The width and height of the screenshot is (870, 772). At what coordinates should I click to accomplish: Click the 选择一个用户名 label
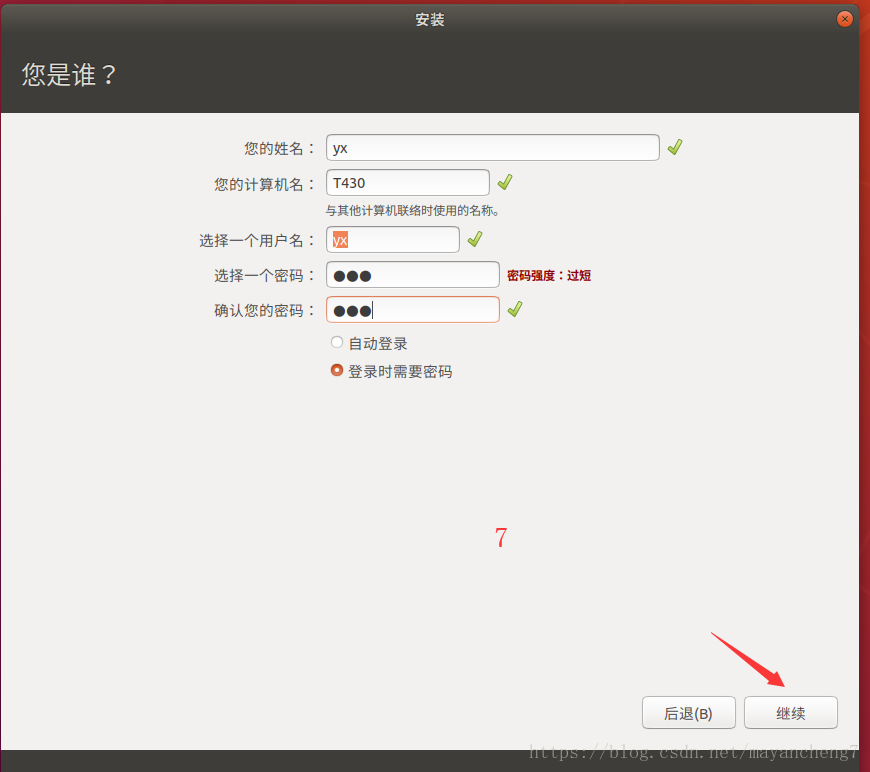257,240
